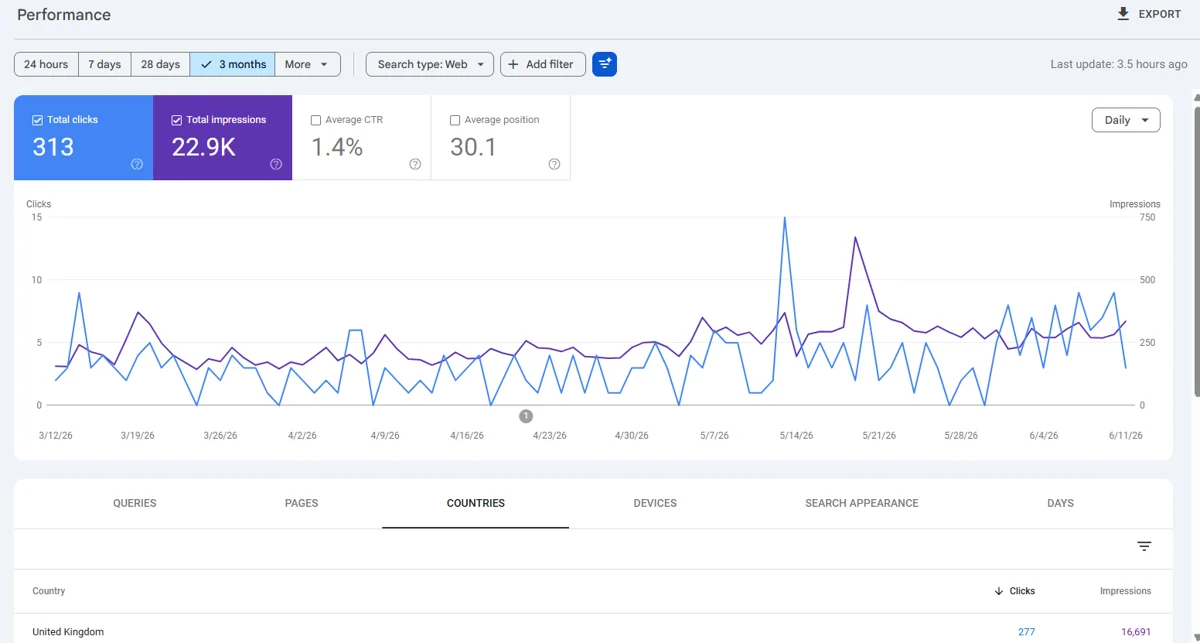Image resolution: width=1200 pixels, height=643 pixels.
Task: Click the plus icon in Add filter
Action: coord(513,64)
